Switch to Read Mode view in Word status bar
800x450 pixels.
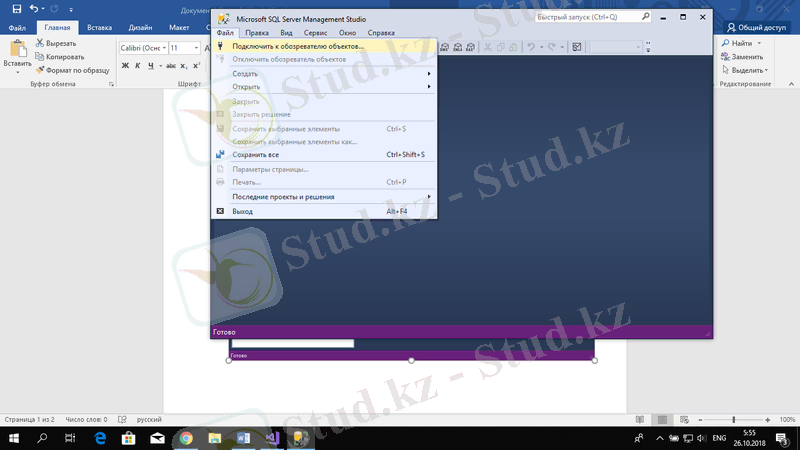pyautogui.click(x=640, y=419)
